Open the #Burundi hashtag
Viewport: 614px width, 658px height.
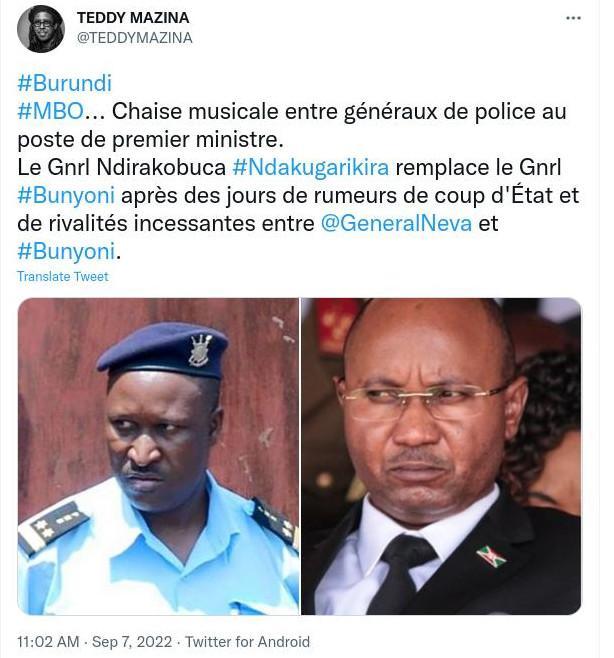click(65, 83)
